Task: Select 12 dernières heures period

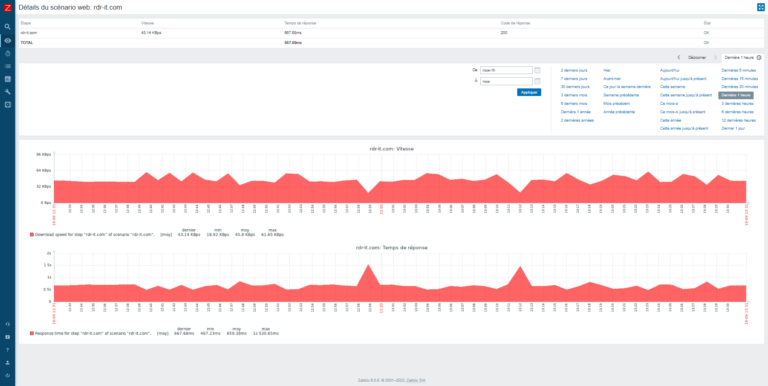Action: [x=739, y=120]
